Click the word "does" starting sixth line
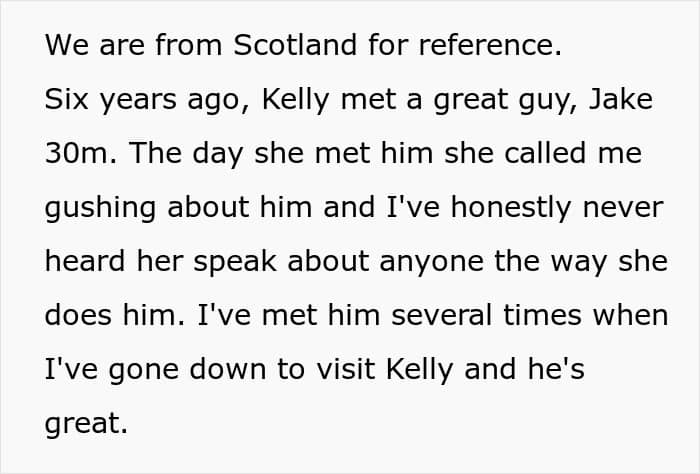This screenshot has height=474, width=700. pyautogui.click(x=78, y=315)
